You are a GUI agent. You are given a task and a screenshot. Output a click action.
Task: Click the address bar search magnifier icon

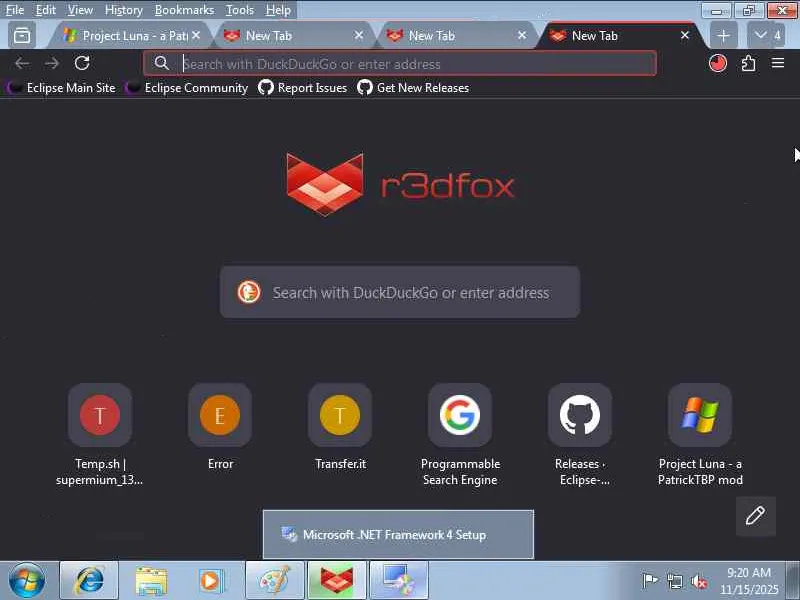[x=162, y=63]
